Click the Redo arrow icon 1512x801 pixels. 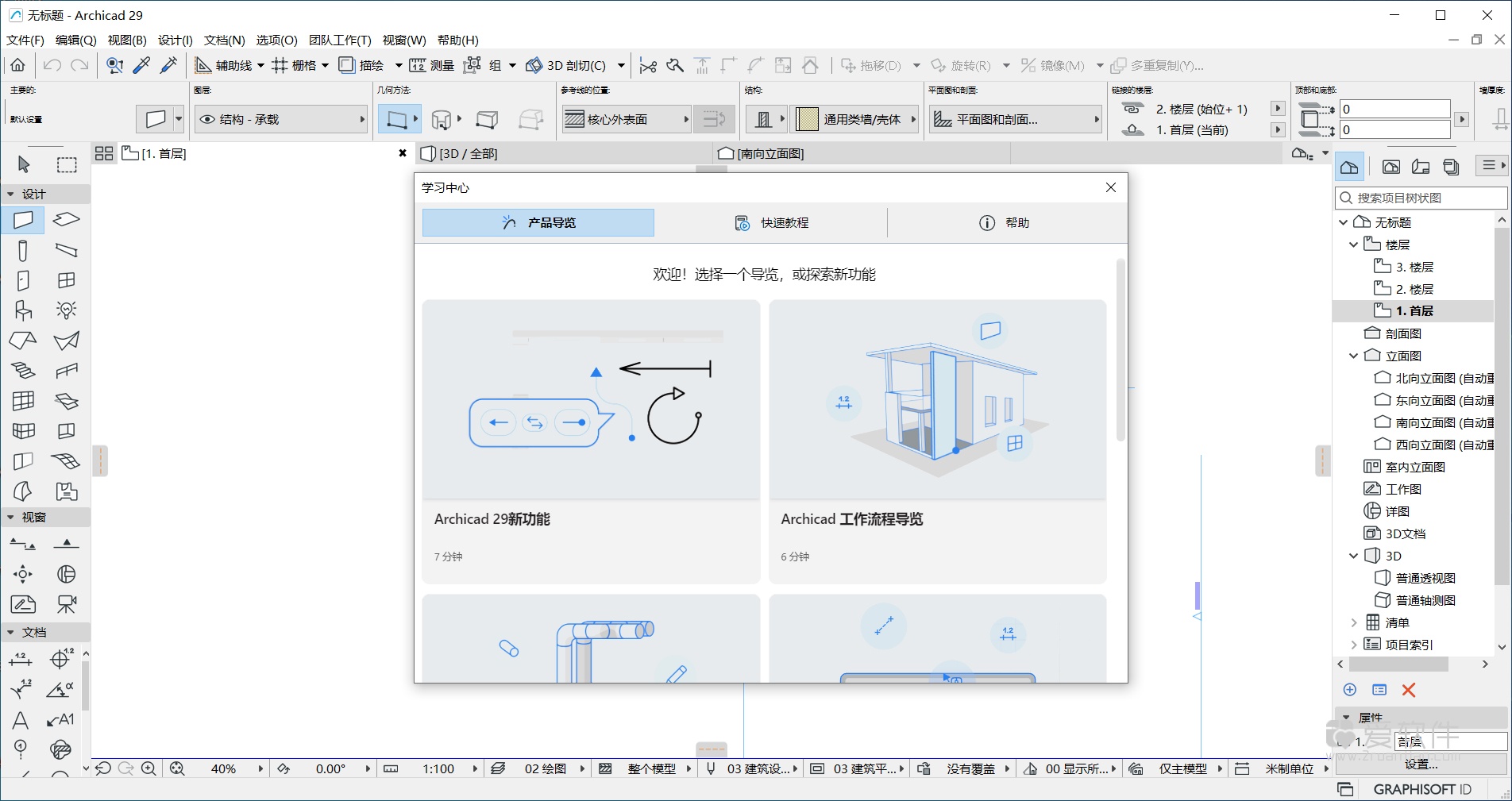pyautogui.click(x=79, y=65)
